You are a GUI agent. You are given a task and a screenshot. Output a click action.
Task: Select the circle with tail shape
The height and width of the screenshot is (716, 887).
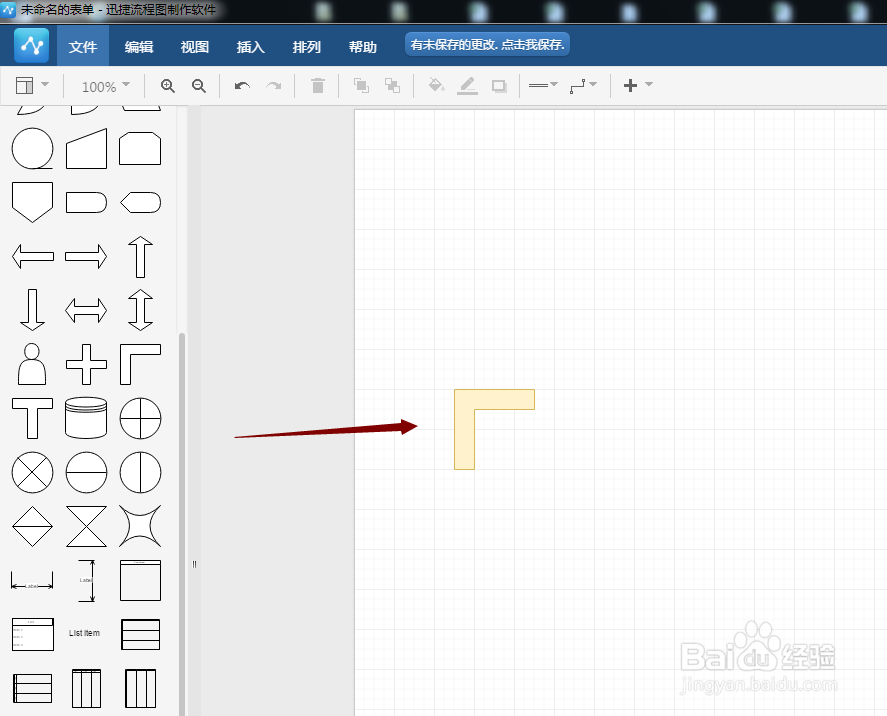33,149
